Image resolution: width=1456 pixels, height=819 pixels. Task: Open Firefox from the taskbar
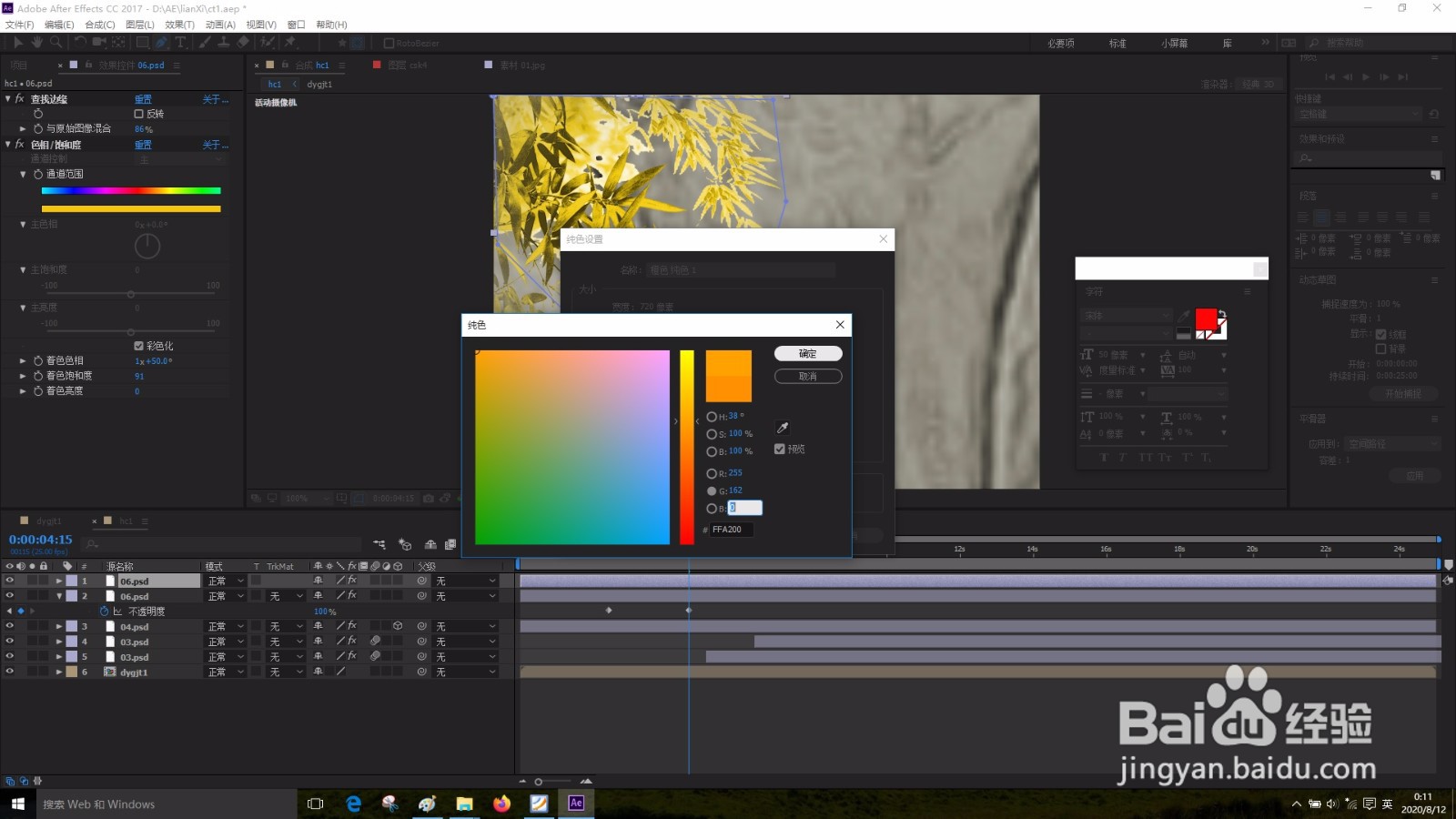tap(501, 804)
